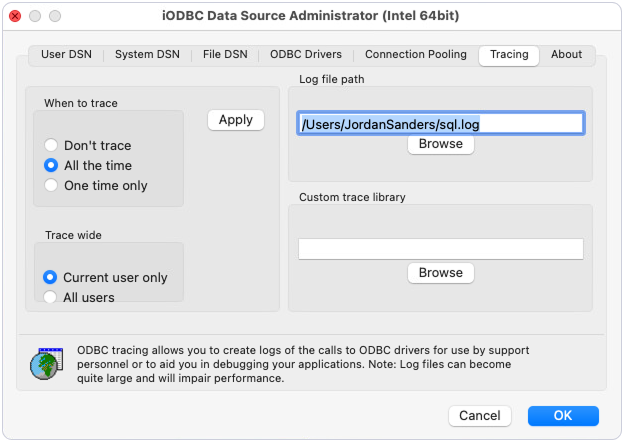Image resolution: width=622 pixels, height=440 pixels.
Task: Click the ODBC globe icon
Action: click(x=46, y=363)
